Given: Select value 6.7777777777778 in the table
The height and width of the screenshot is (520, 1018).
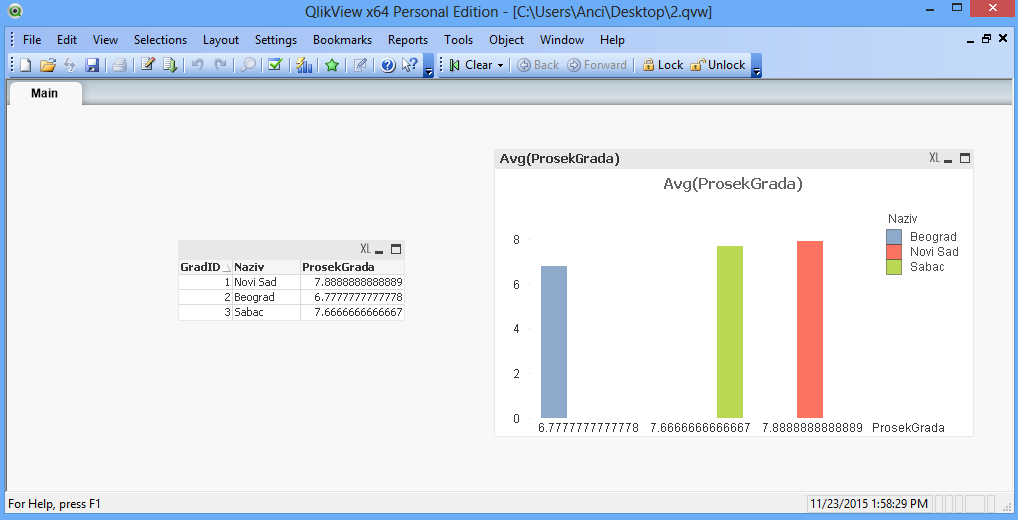Looking at the screenshot, I should pyautogui.click(x=353, y=297).
